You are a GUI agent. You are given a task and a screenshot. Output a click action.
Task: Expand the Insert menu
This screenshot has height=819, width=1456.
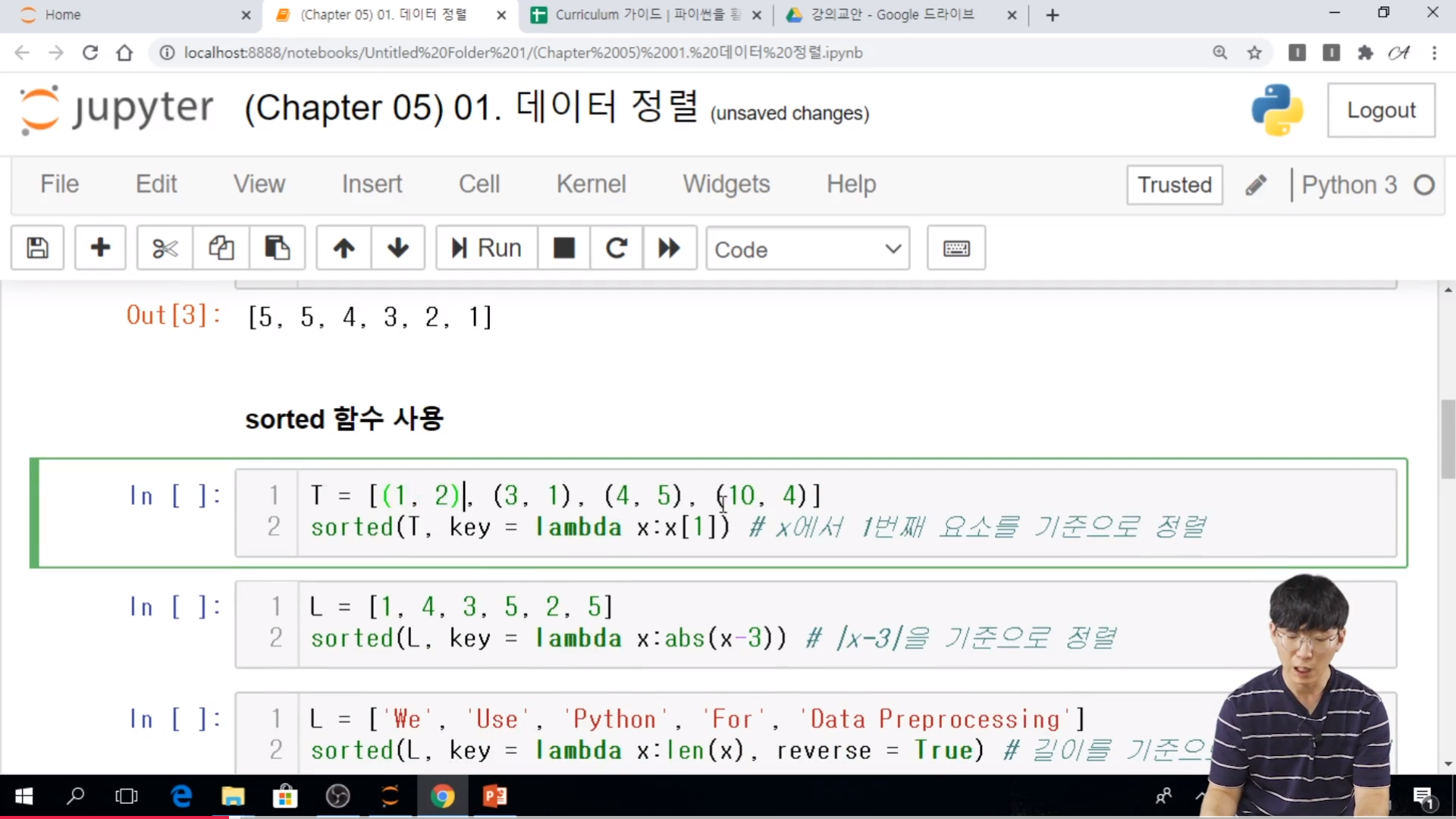pos(372,184)
